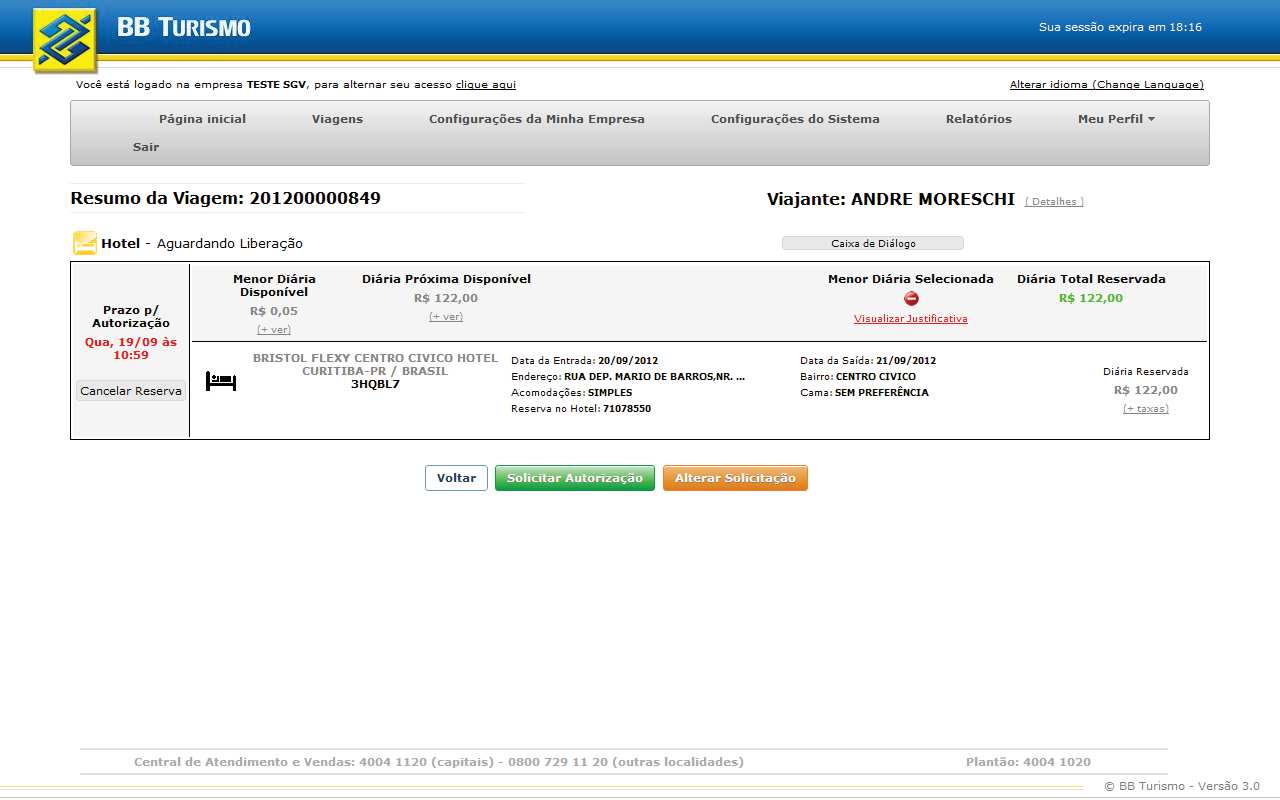Open the Viagens menu
Viewport: 1280px width, 800px height.
(337, 119)
